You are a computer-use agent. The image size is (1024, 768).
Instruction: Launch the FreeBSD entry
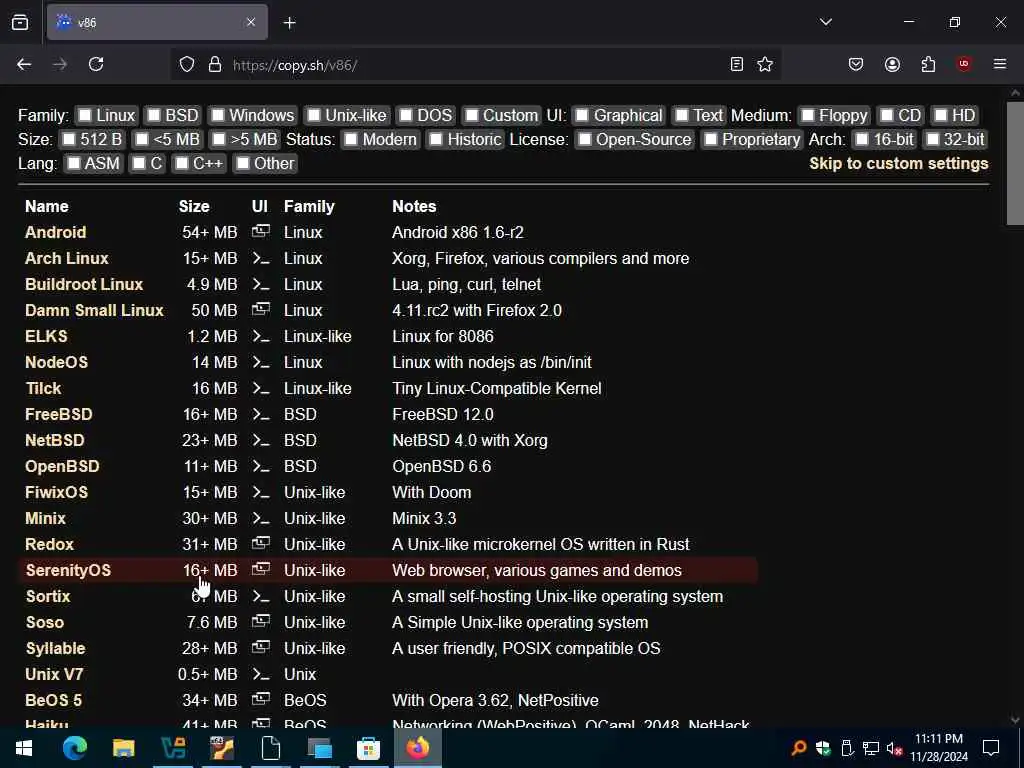pos(59,415)
